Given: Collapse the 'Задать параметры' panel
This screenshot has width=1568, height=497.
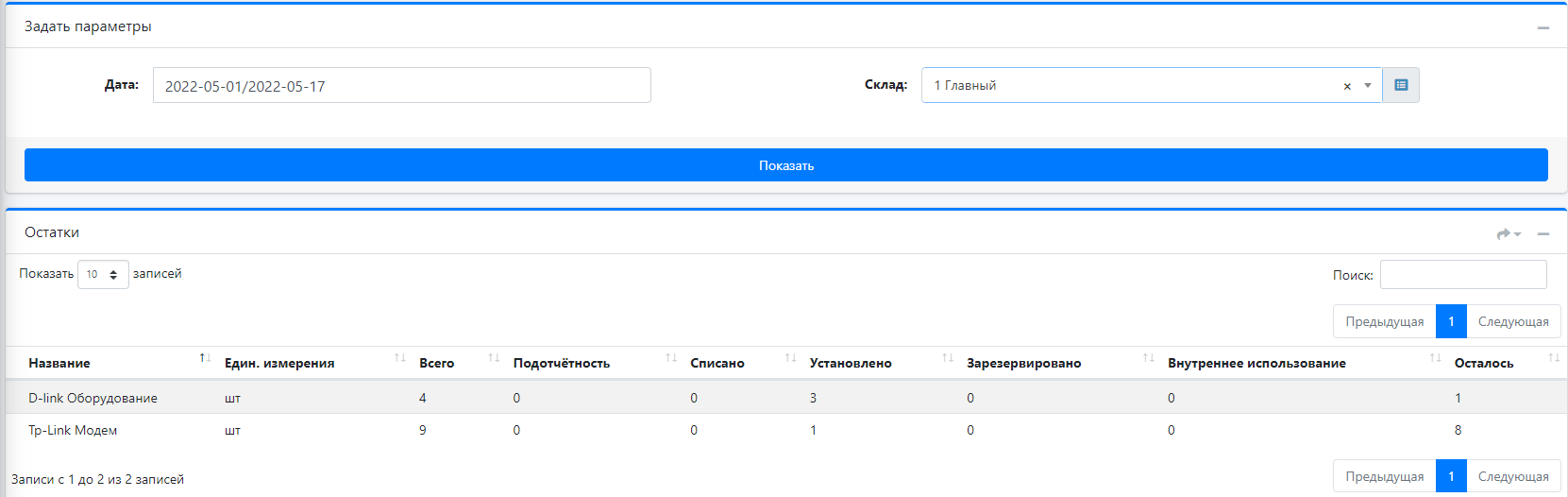Looking at the screenshot, I should [1543, 27].
